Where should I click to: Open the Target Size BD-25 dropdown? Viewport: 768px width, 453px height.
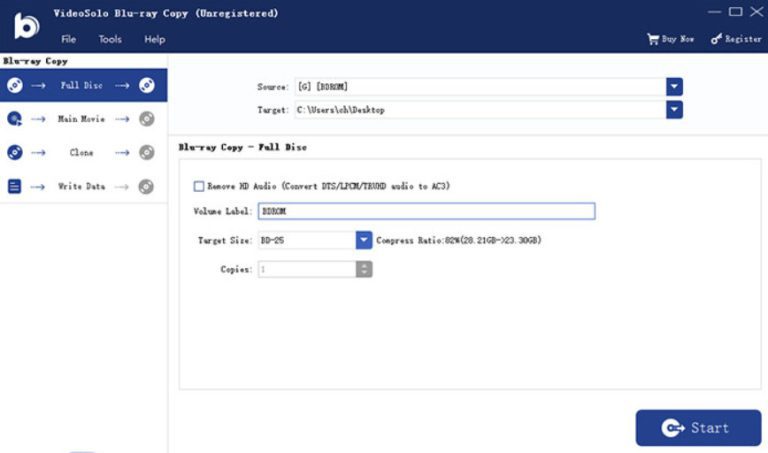(x=364, y=240)
